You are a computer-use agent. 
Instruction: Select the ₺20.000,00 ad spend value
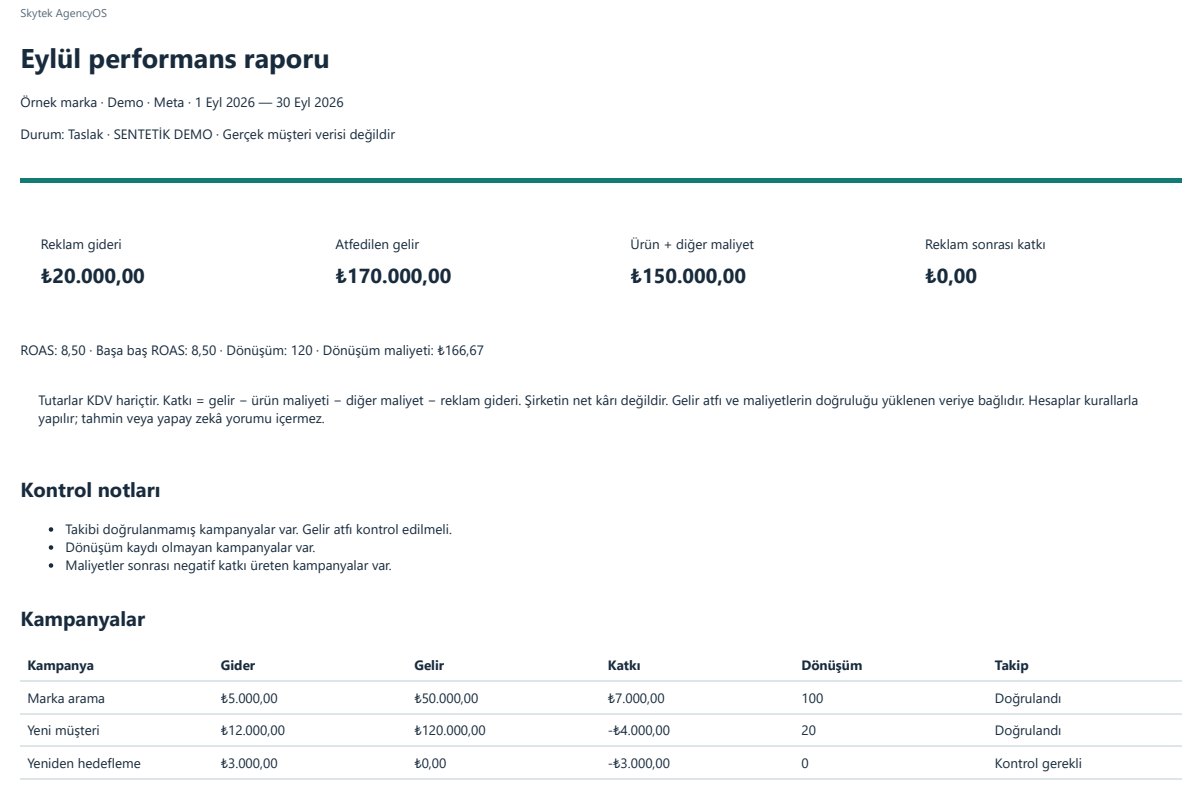click(x=93, y=276)
